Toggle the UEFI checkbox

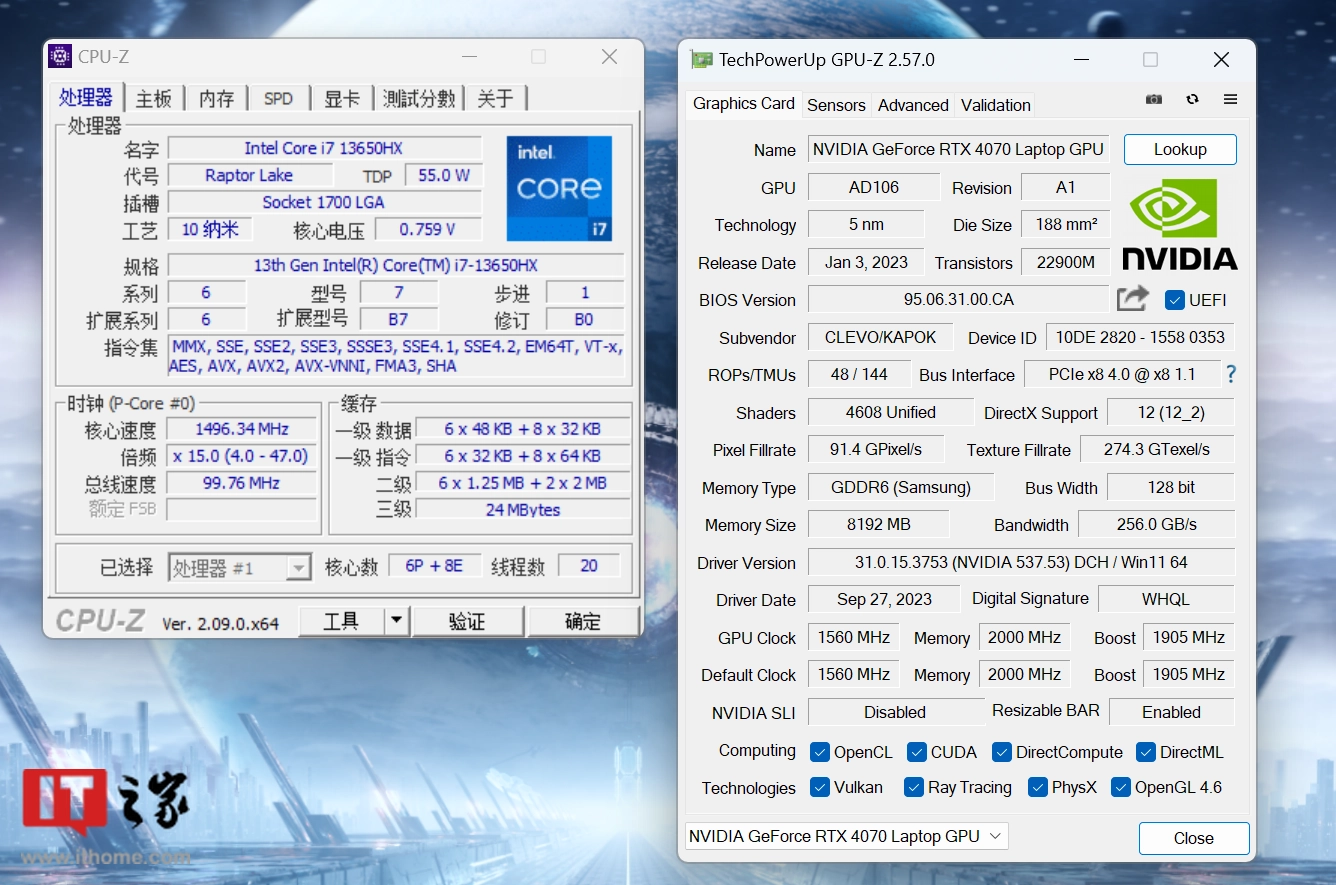click(x=1175, y=300)
